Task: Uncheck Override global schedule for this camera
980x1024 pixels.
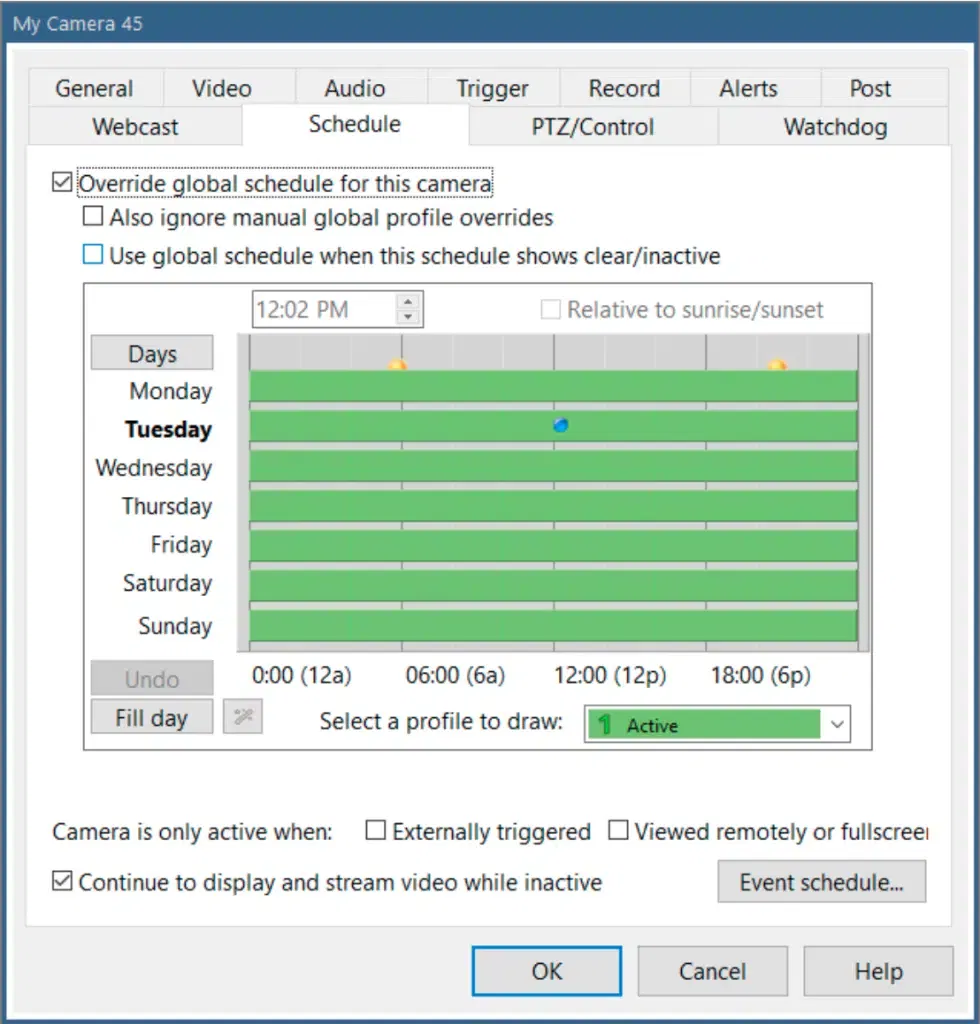Action: pyautogui.click(x=62, y=183)
